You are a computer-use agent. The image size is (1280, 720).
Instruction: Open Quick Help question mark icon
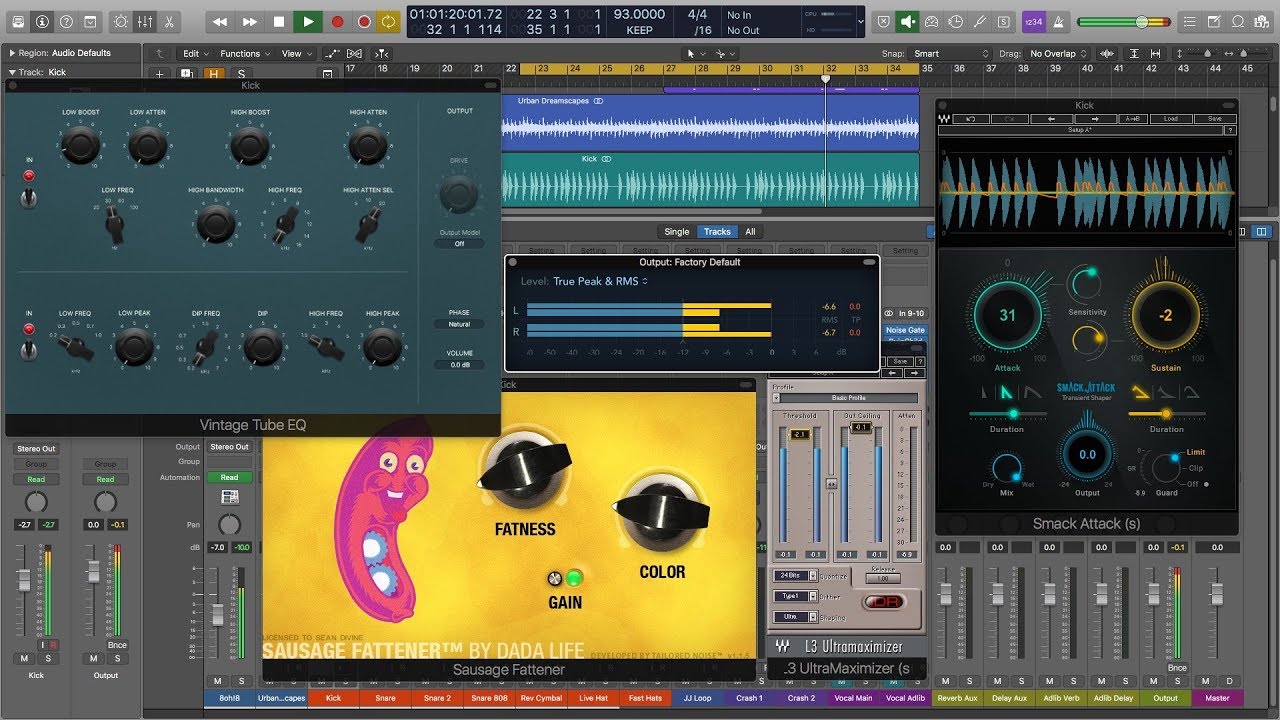point(66,21)
